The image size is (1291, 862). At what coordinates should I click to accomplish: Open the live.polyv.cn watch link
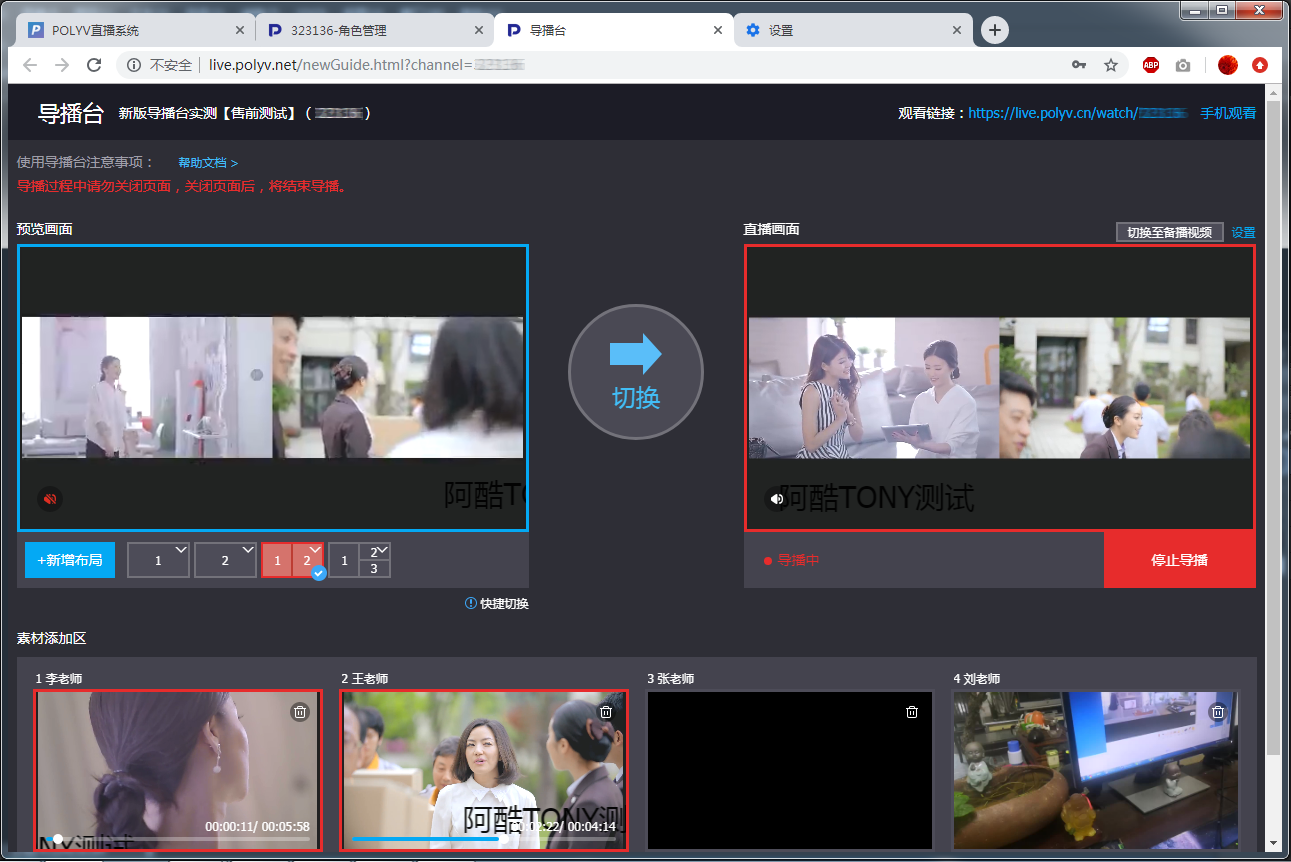tap(1077, 113)
